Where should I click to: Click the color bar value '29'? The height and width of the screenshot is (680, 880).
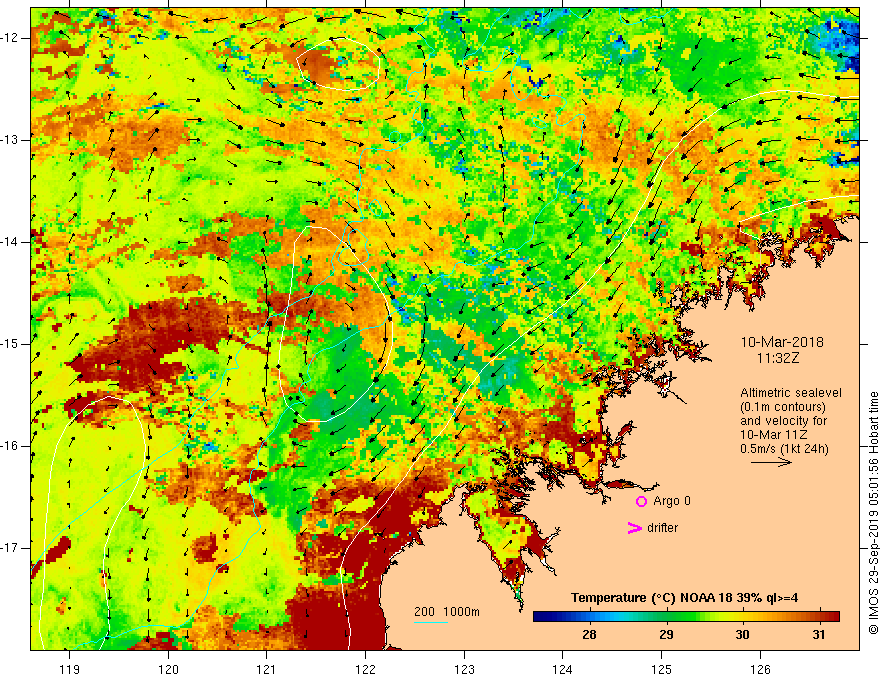pyautogui.click(x=666, y=635)
